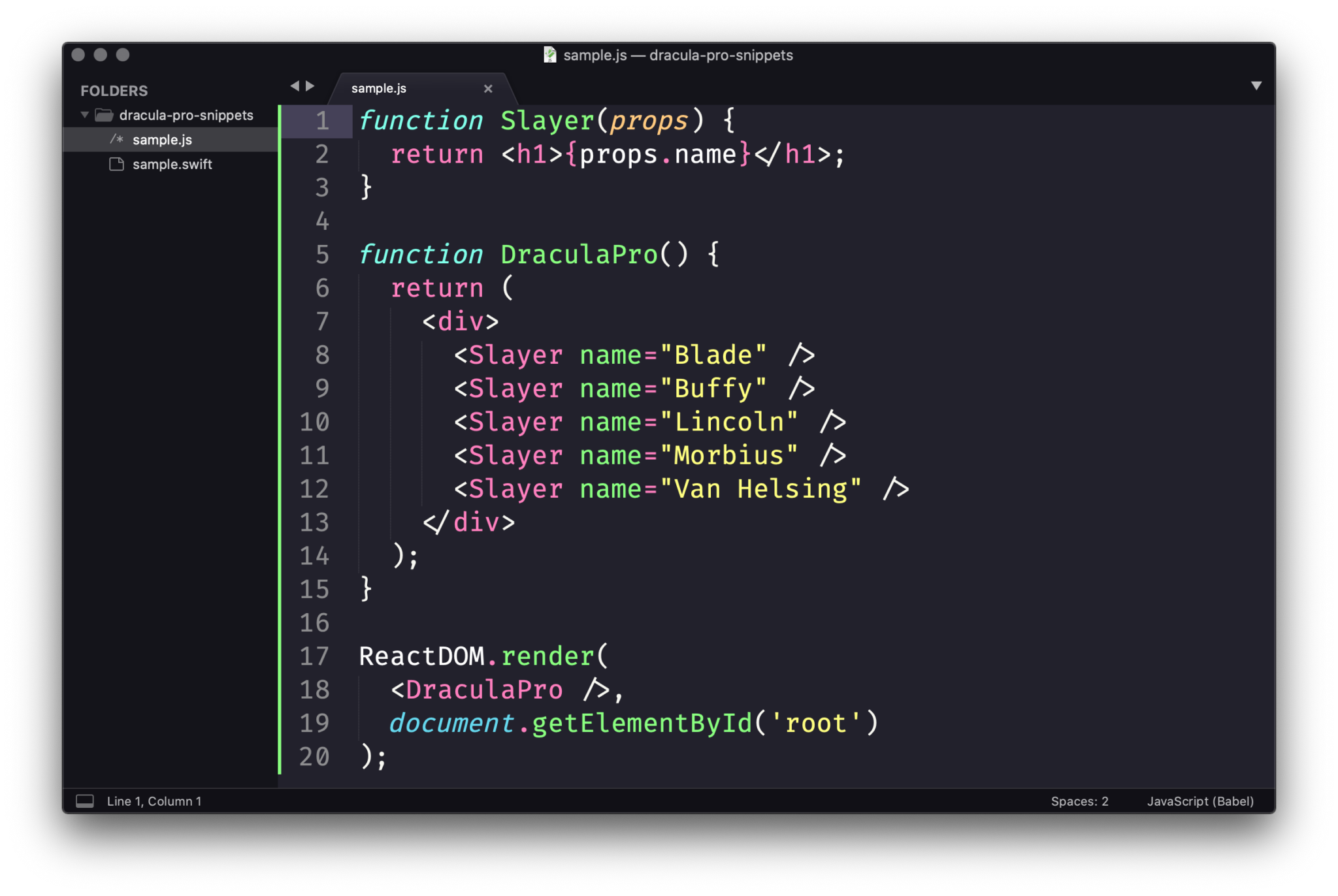This screenshot has width=1338, height=896.
Task: Click the Line 1, Column 1 status
Action: 154,801
